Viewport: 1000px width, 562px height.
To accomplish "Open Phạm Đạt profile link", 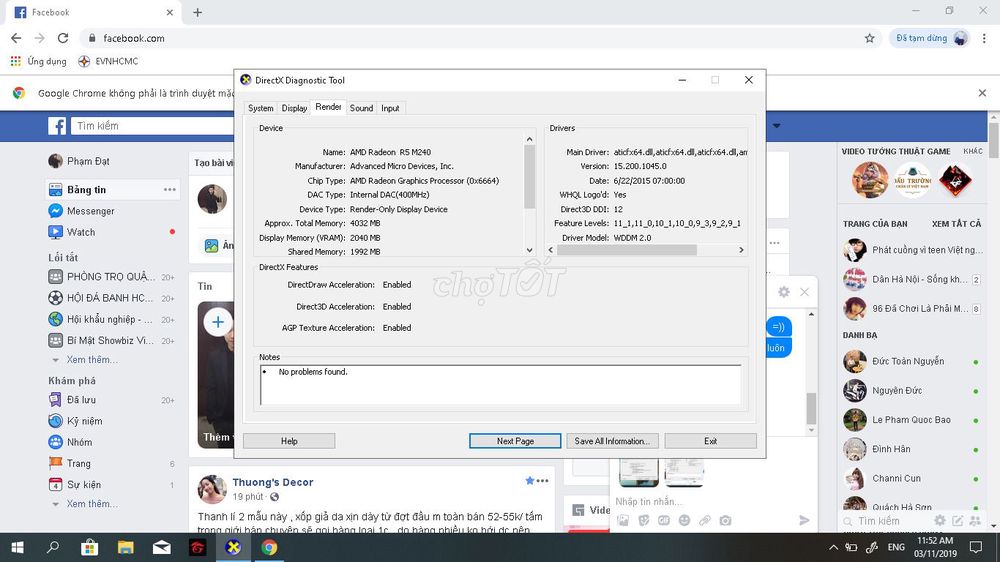I will tap(78, 161).
